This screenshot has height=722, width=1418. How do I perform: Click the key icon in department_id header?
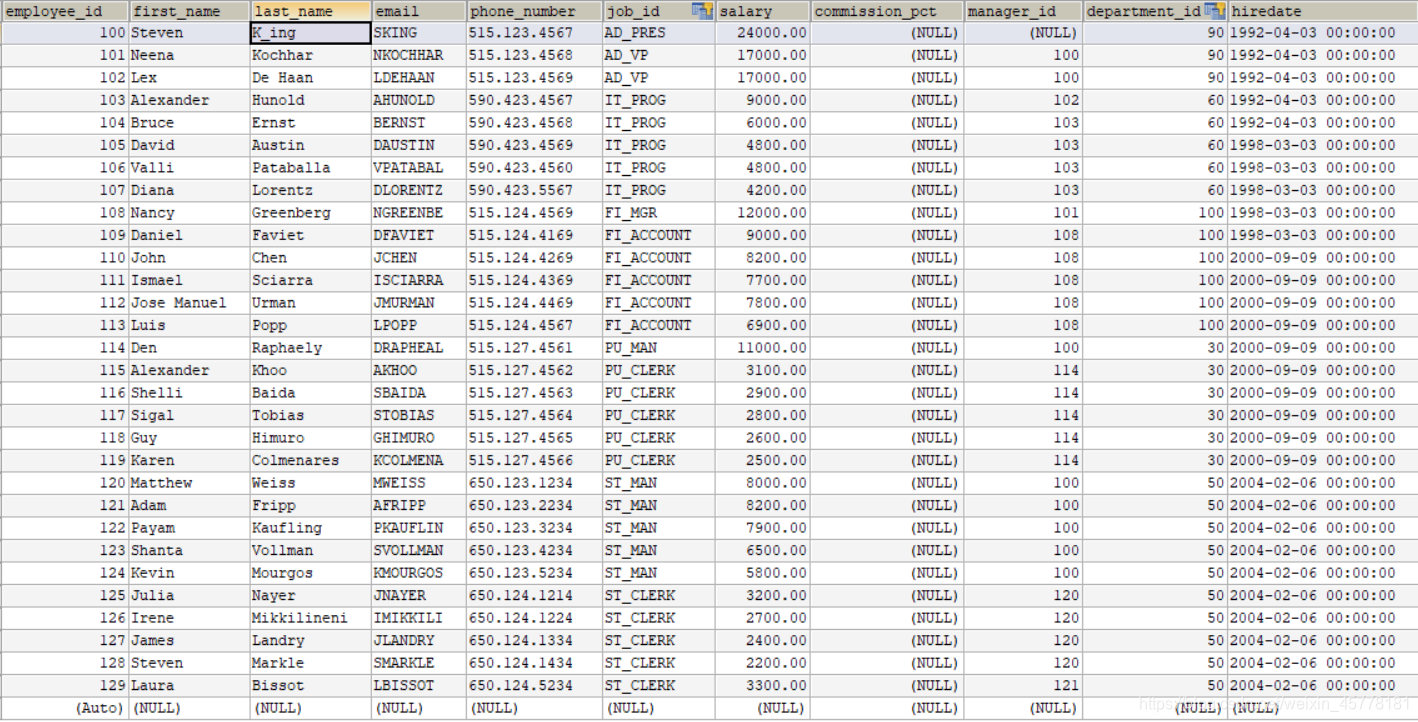pyautogui.click(x=1215, y=11)
